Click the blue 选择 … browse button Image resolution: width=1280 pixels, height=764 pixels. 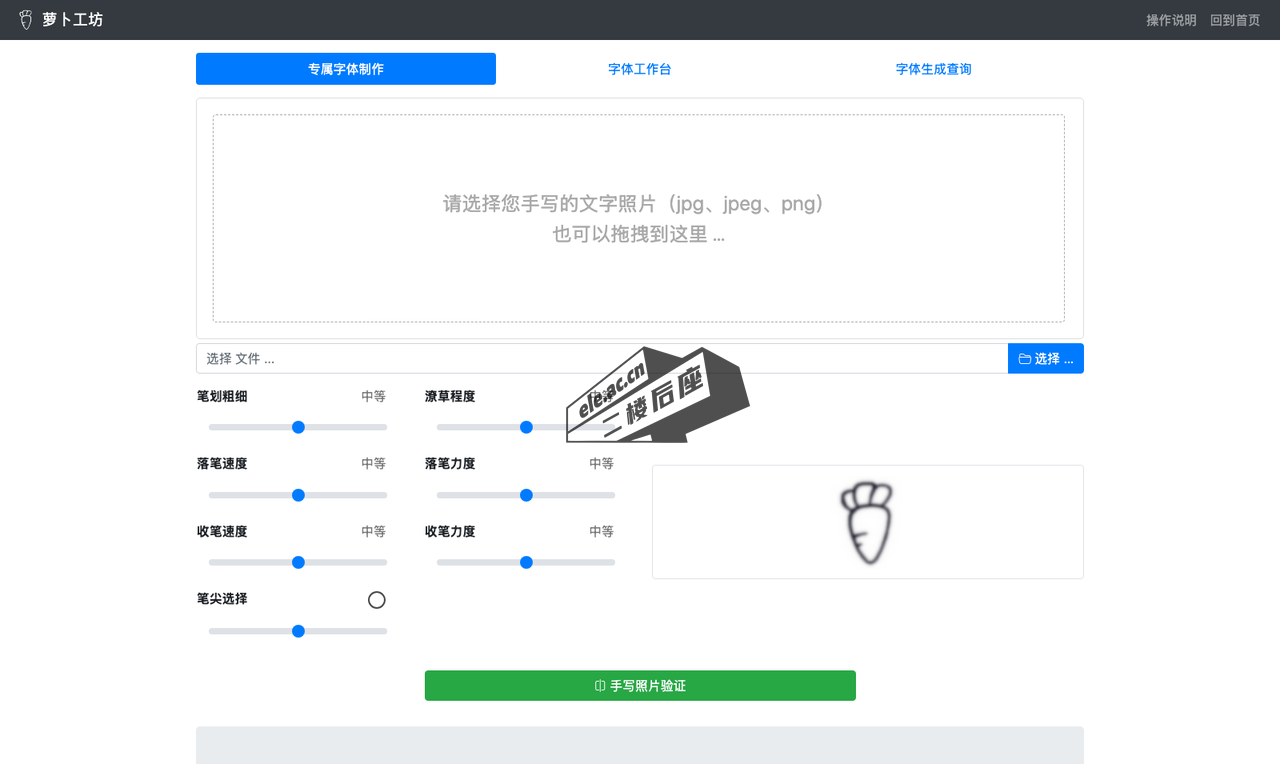[x=1046, y=358]
